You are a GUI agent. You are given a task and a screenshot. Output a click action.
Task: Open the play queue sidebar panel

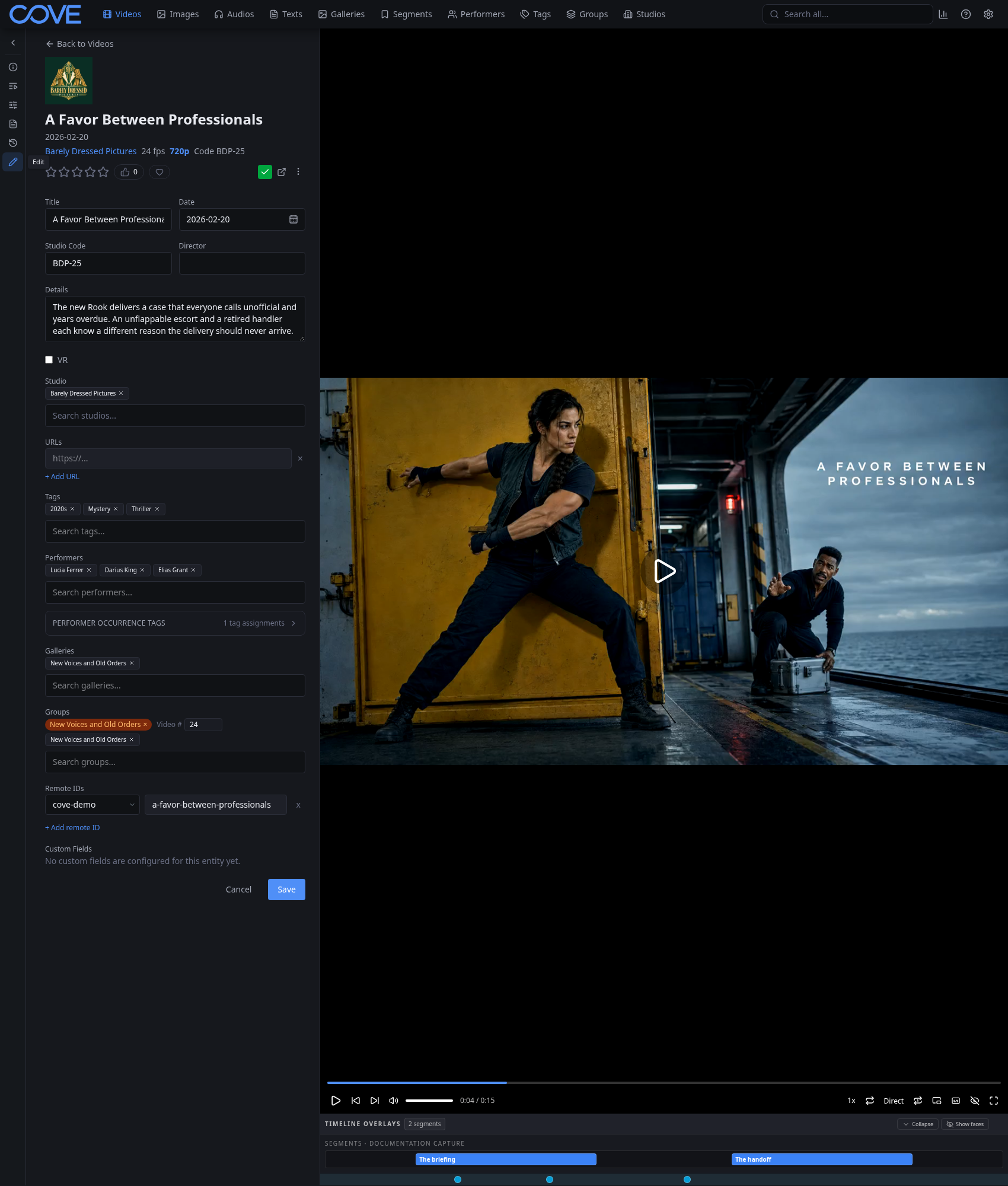click(x=13, y=86)
